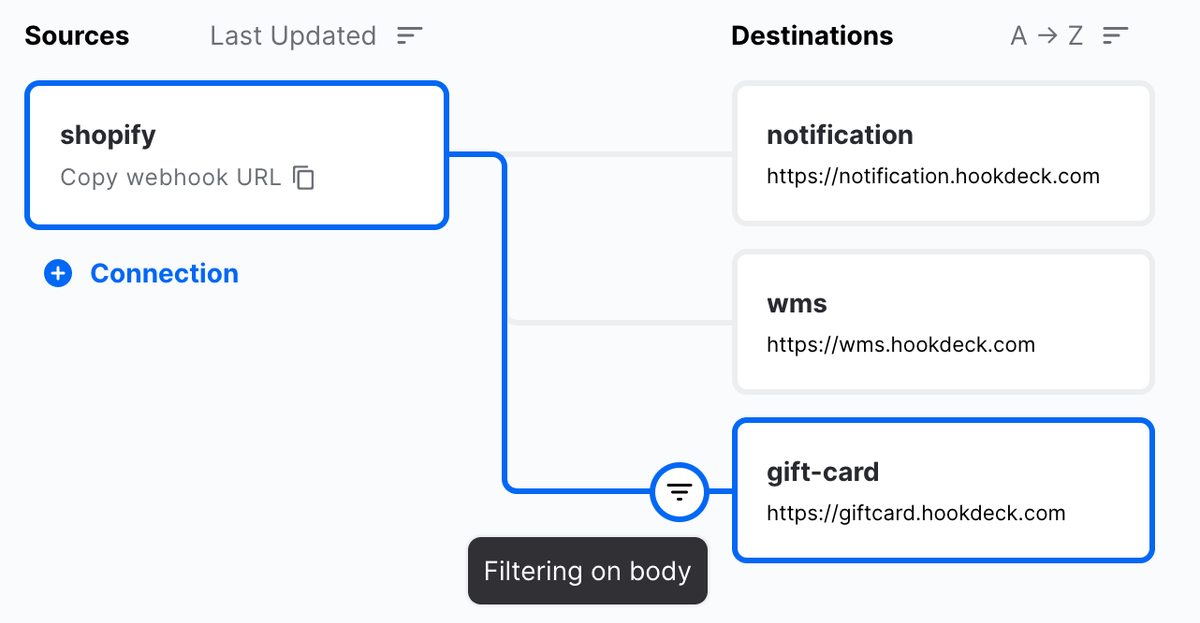The width and height of the screenshot is (1200, 623).
Task: Click the sort icon beside Last Updated
Action: (x=410, y=36)
